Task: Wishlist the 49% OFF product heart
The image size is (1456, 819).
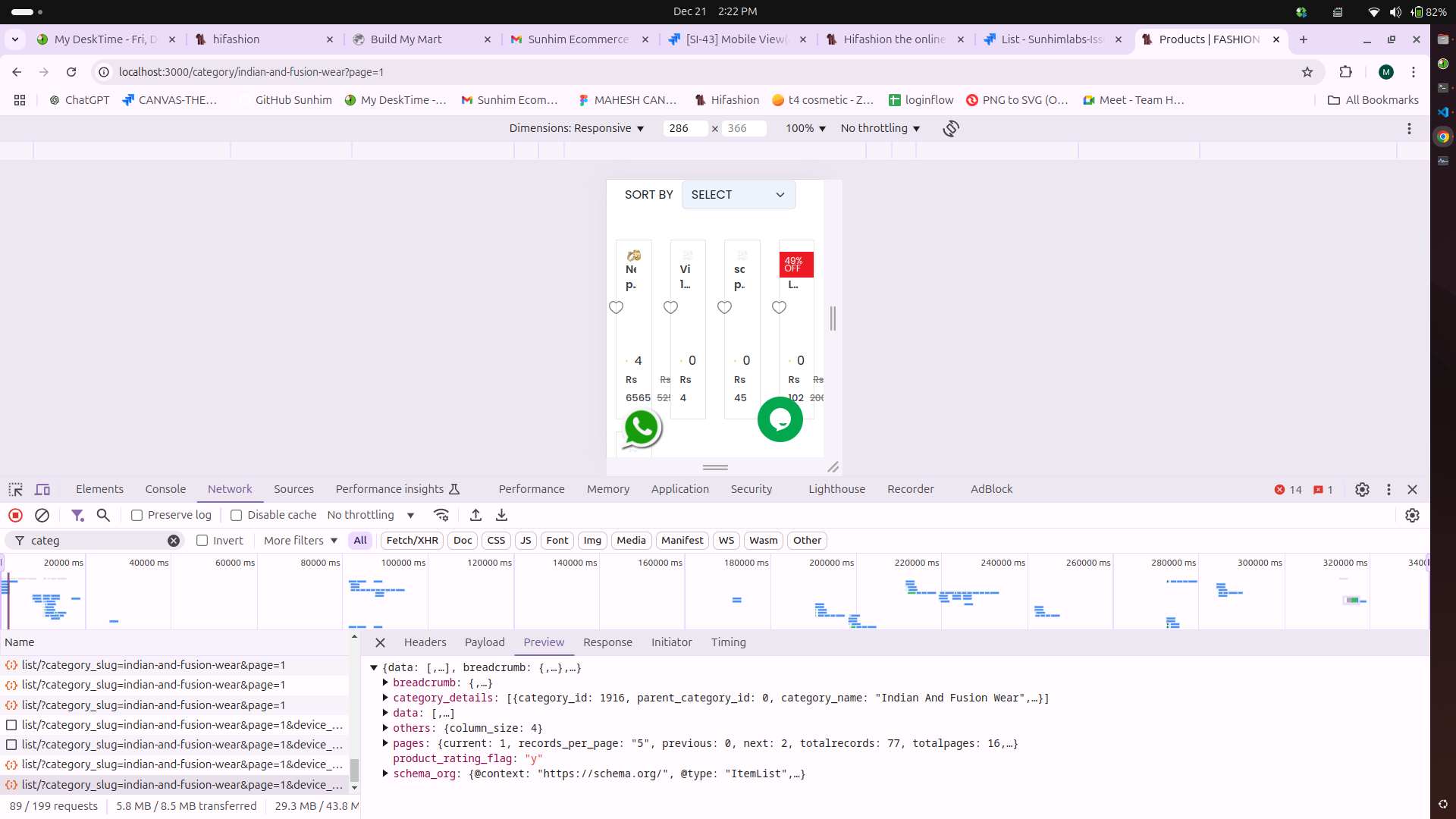Action: click(779, 307)
